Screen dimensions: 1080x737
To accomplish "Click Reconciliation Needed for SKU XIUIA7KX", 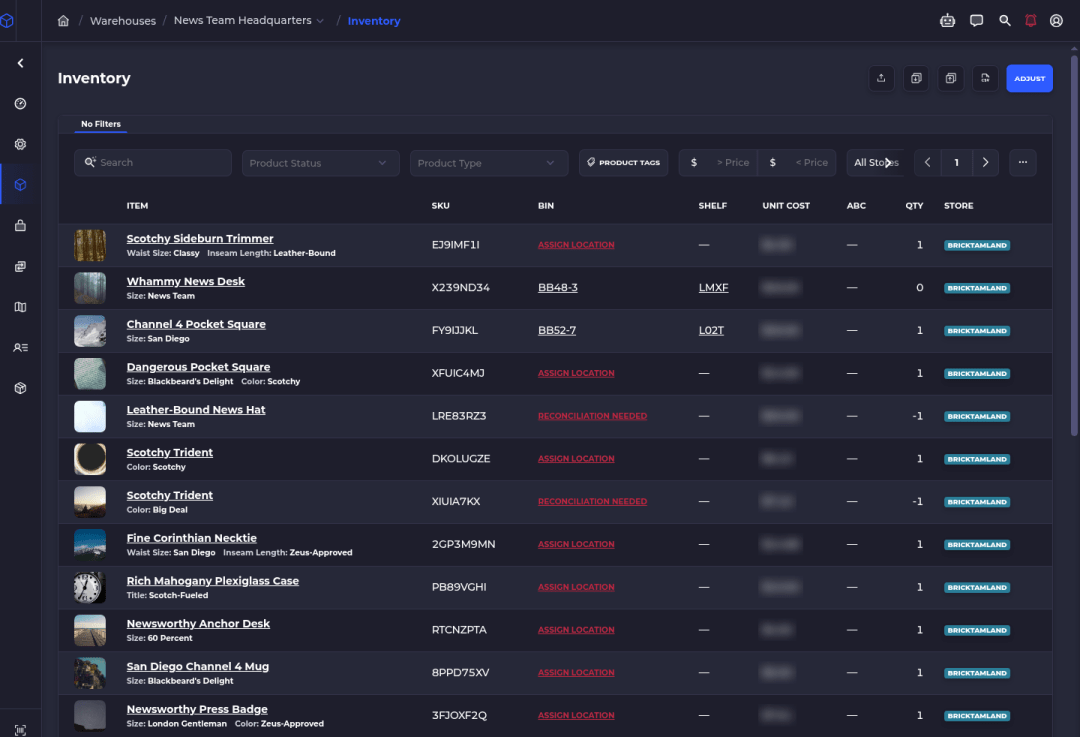I will pos(592,501).
